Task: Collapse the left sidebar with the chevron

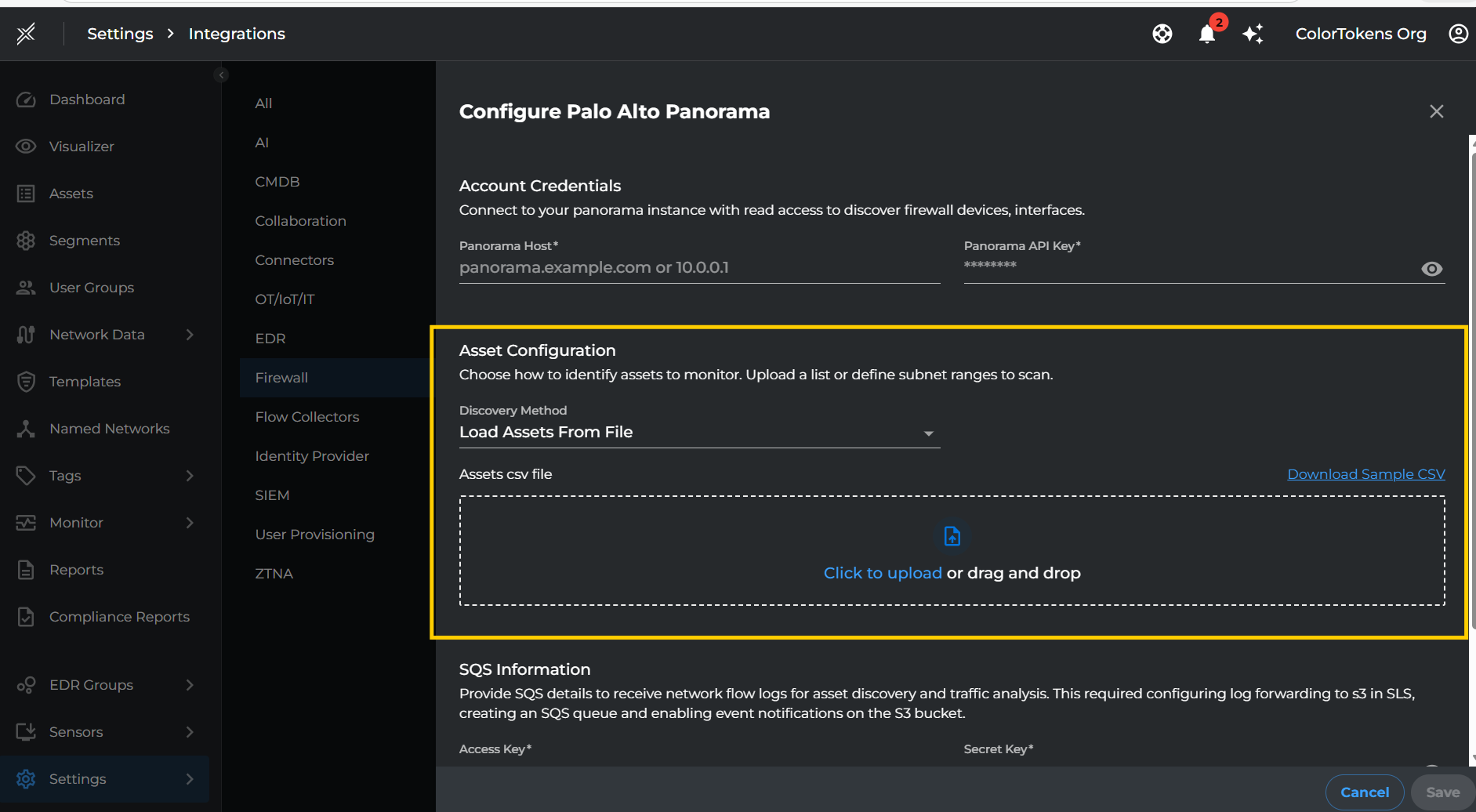Action: [221, 74]
